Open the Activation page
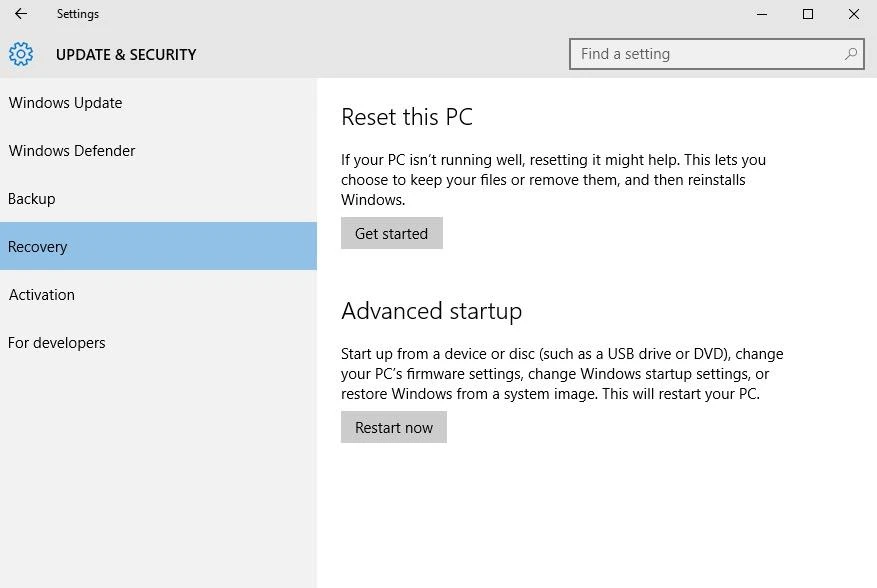 pyautogui.click(x=42, y=295)
